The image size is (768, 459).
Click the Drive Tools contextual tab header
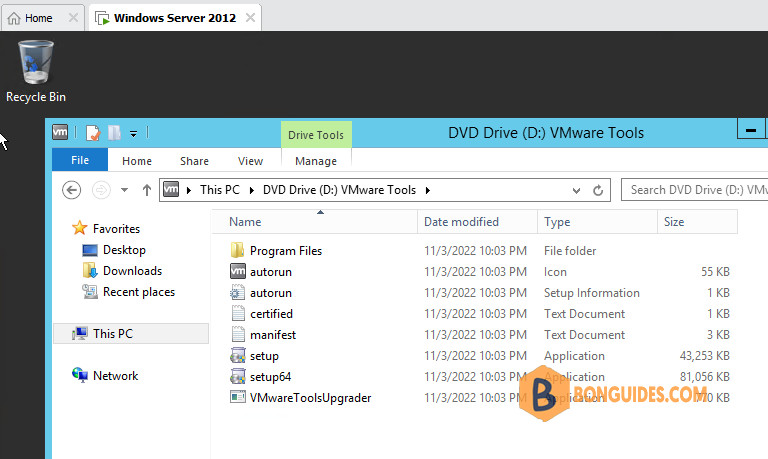tap(316, 135)
